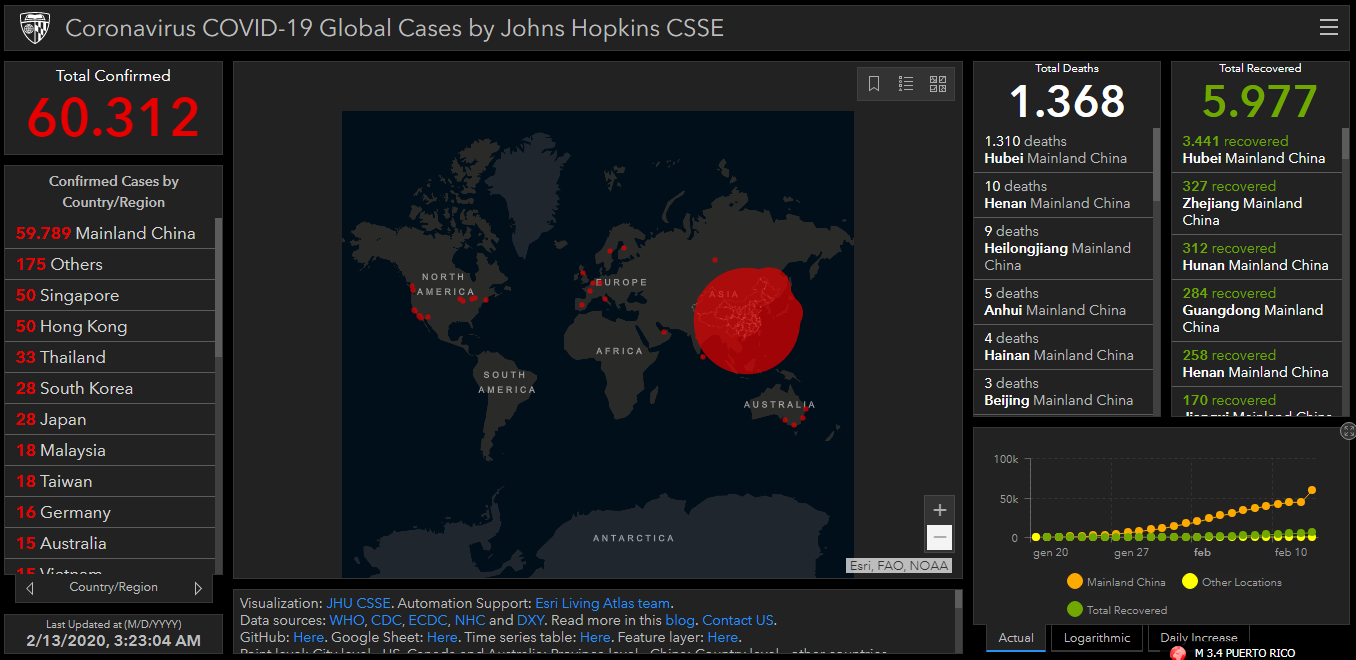Select '15 Australia' in country list
The image size is (1356, 660).
point(110,544)
